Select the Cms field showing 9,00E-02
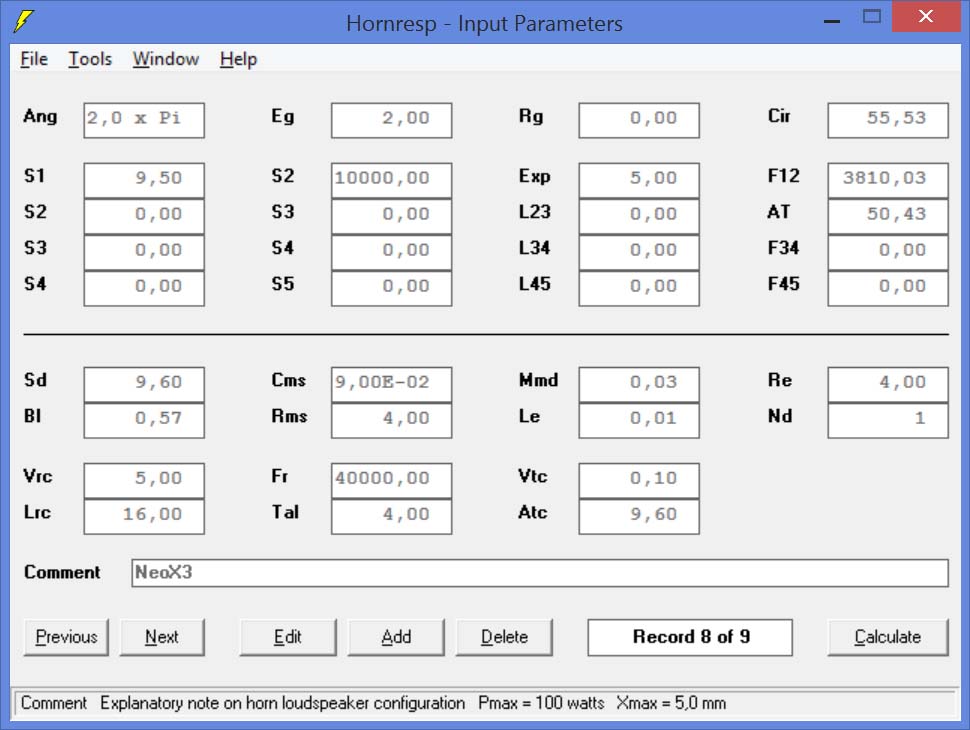Screen dimensions: 970x730 (x=392, y=384)
